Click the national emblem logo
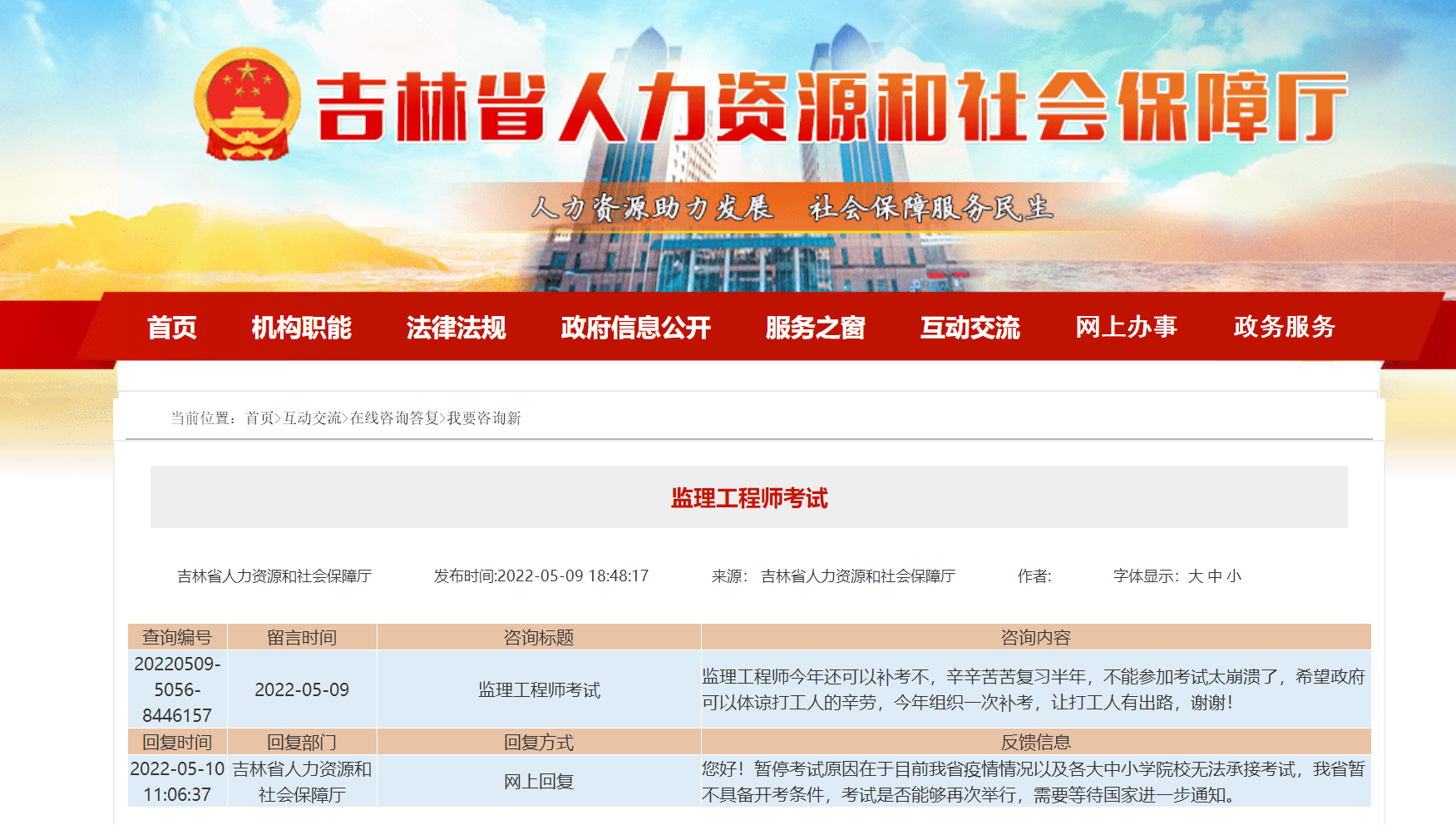The image size is (1456, 825). point(247,105)
